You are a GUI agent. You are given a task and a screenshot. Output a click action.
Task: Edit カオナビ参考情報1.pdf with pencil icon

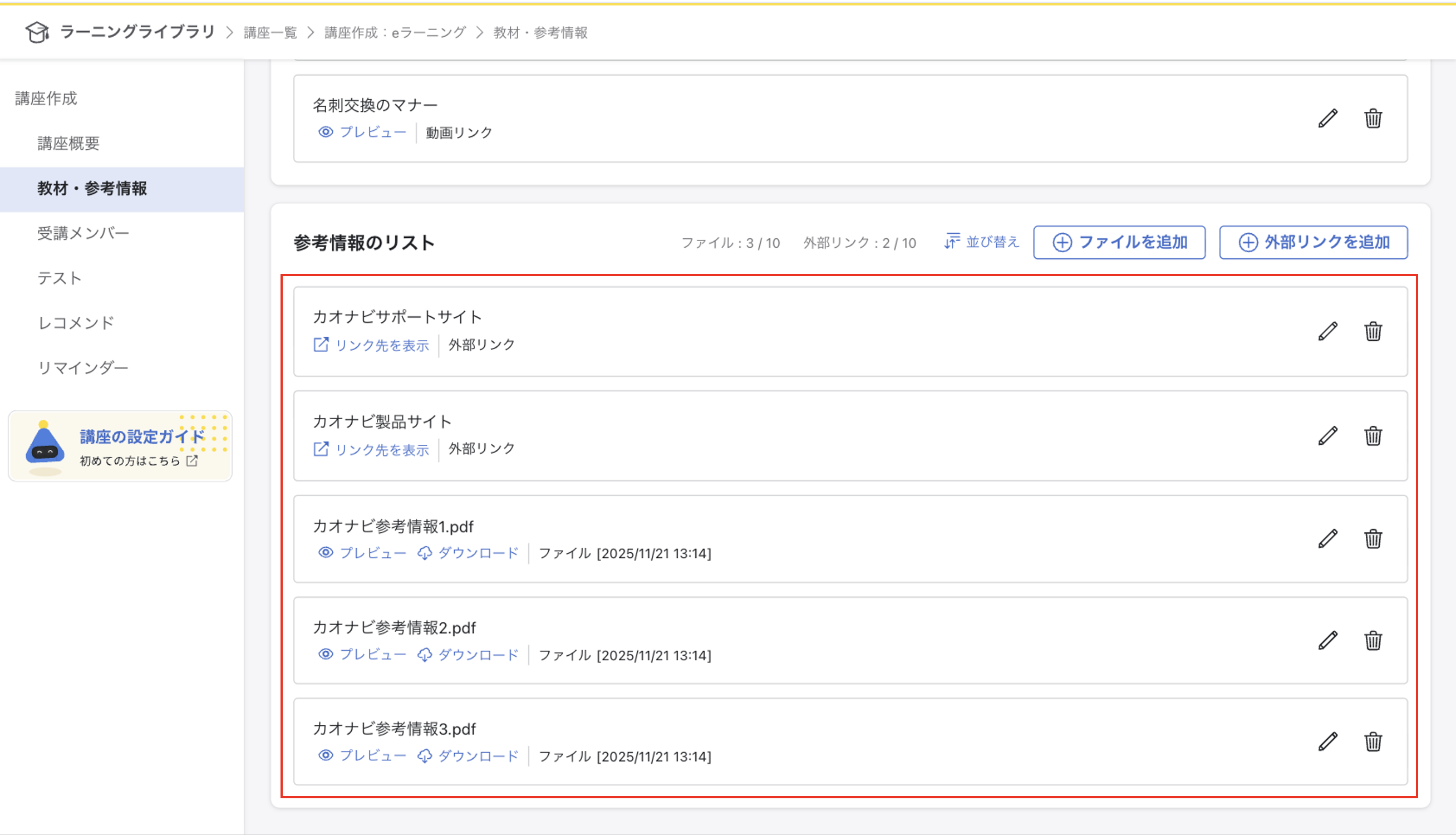click(x=1327, y=538)
